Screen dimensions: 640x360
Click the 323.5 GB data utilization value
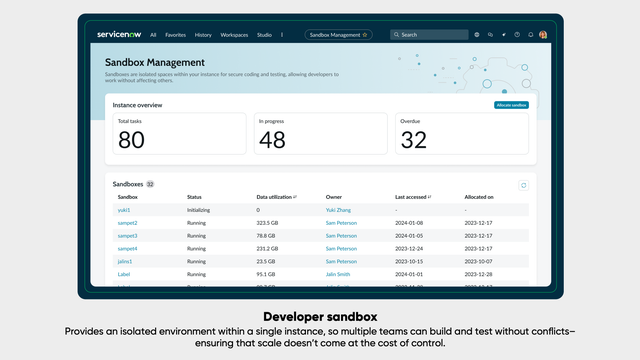tap(267, 223)
